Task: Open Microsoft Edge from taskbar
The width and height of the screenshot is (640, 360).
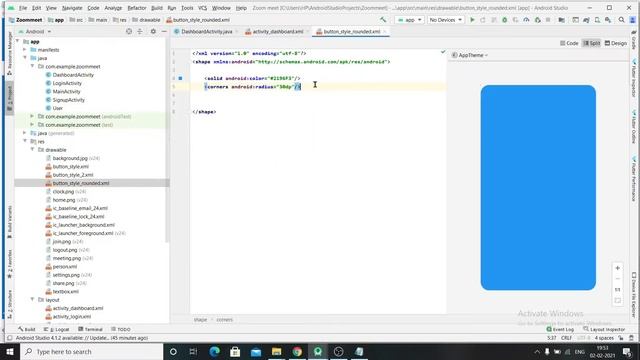Action: click(215, 351)
